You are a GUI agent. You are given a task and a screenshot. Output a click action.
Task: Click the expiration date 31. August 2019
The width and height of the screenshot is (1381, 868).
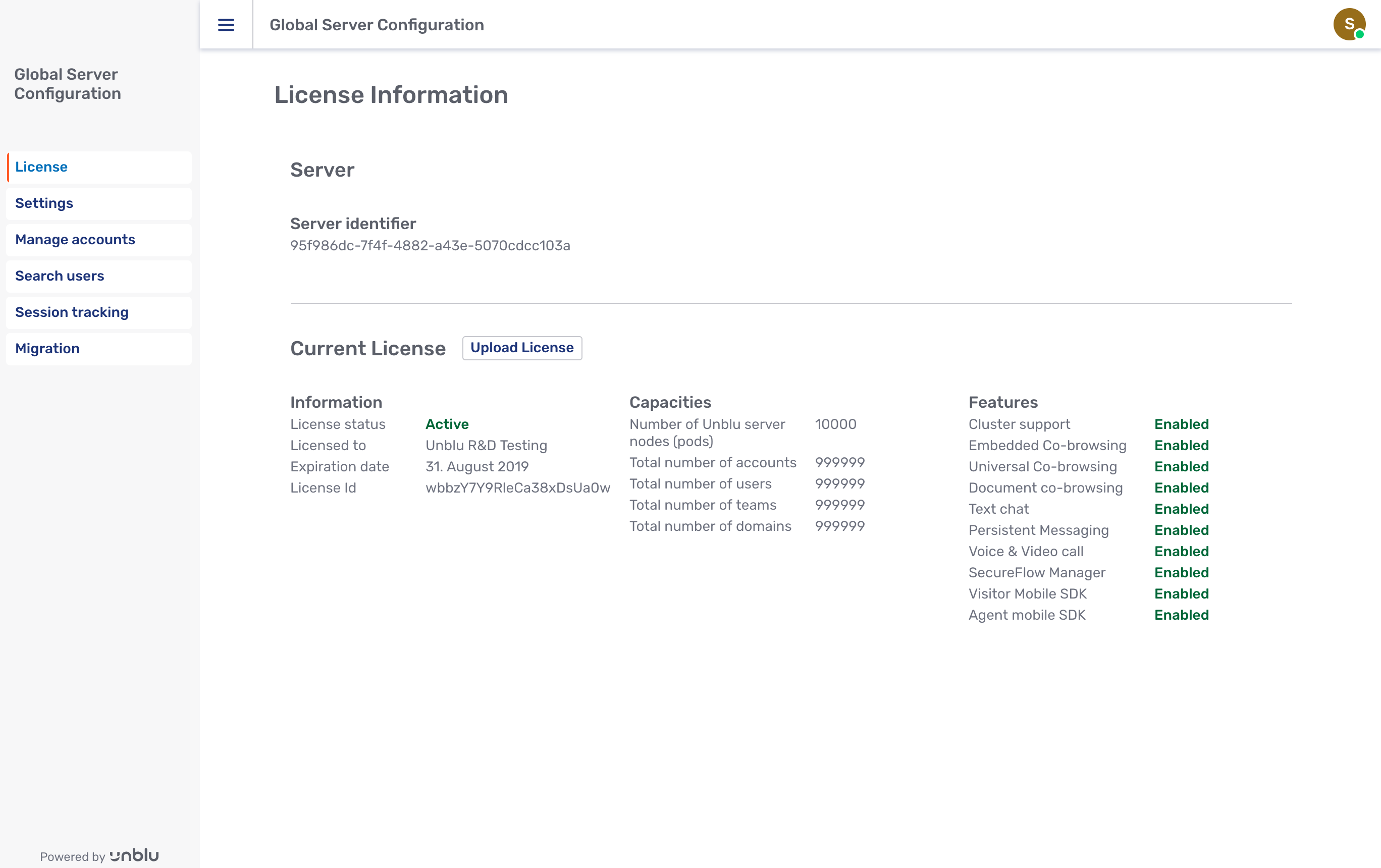(x=476, y=466)
